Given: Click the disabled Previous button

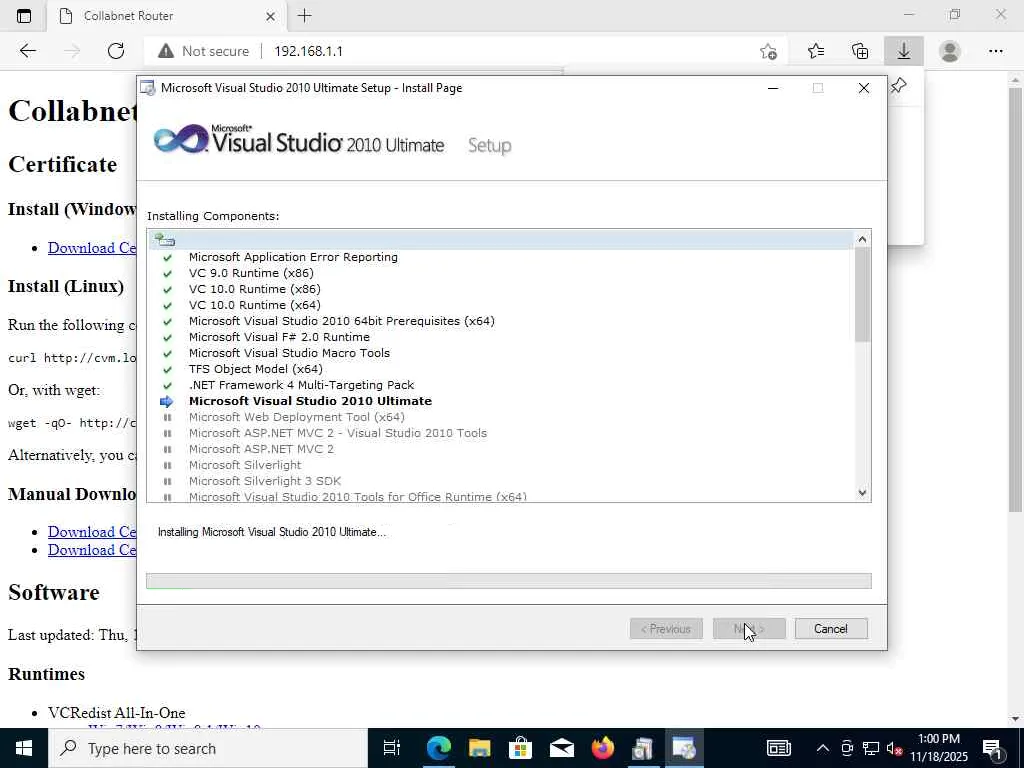Looking at the screenshot, I should tap(666, 629).
